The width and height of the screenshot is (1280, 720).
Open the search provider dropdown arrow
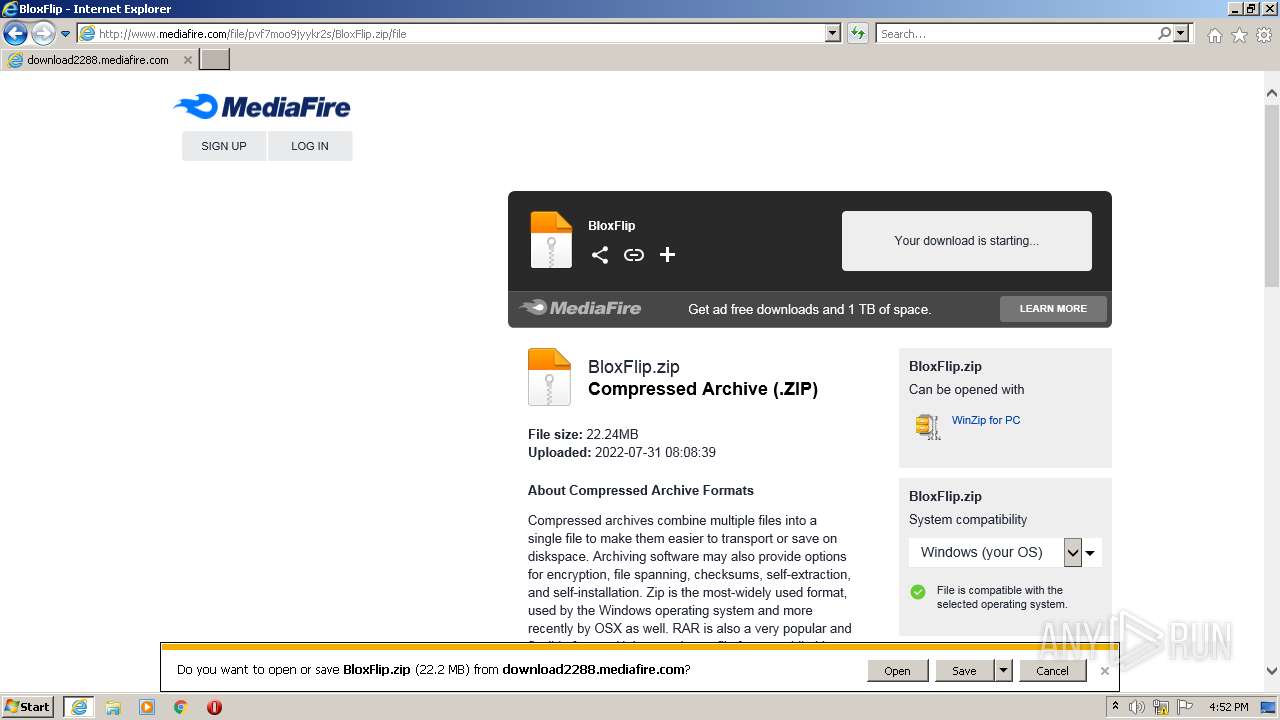coord(1182,34)
